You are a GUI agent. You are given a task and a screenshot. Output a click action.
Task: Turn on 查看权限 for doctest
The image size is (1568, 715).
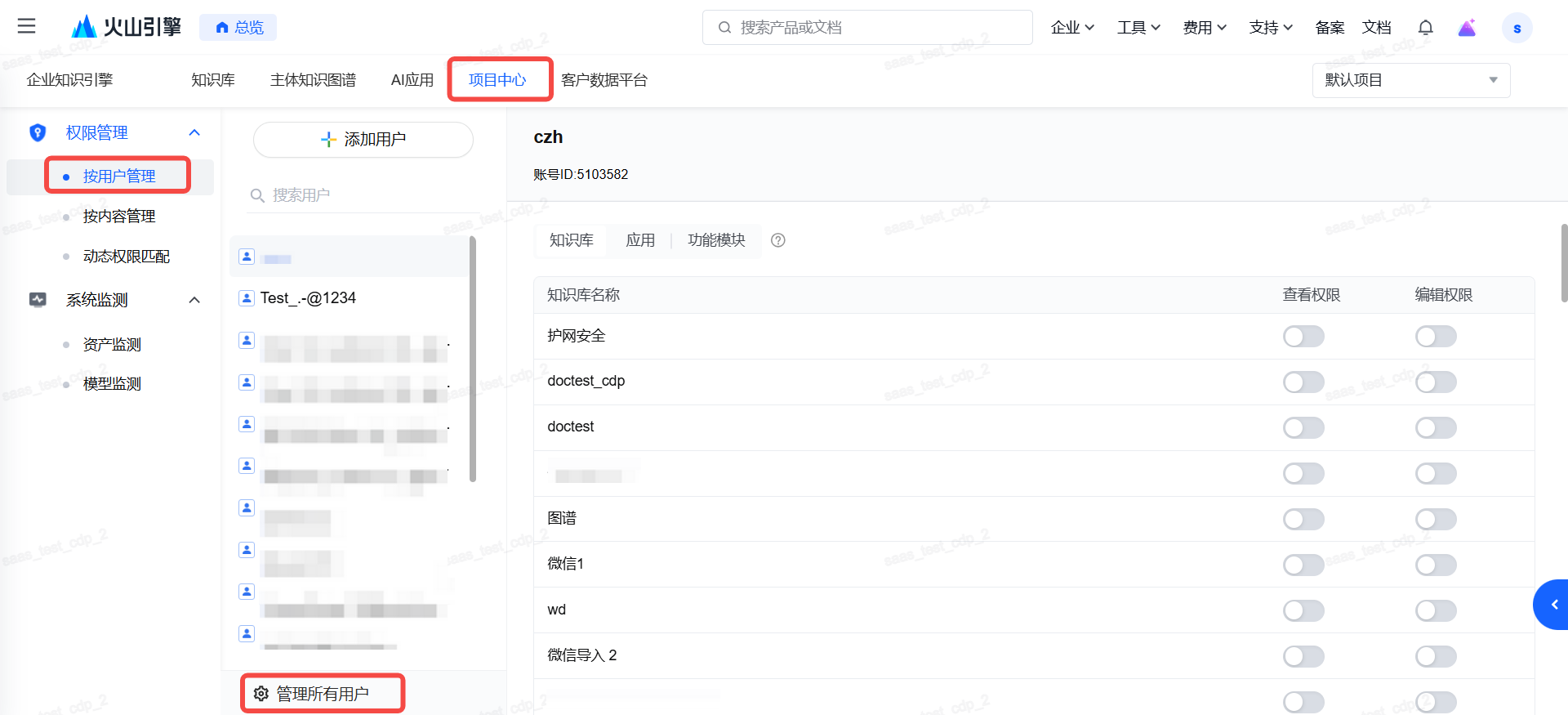1303,428
